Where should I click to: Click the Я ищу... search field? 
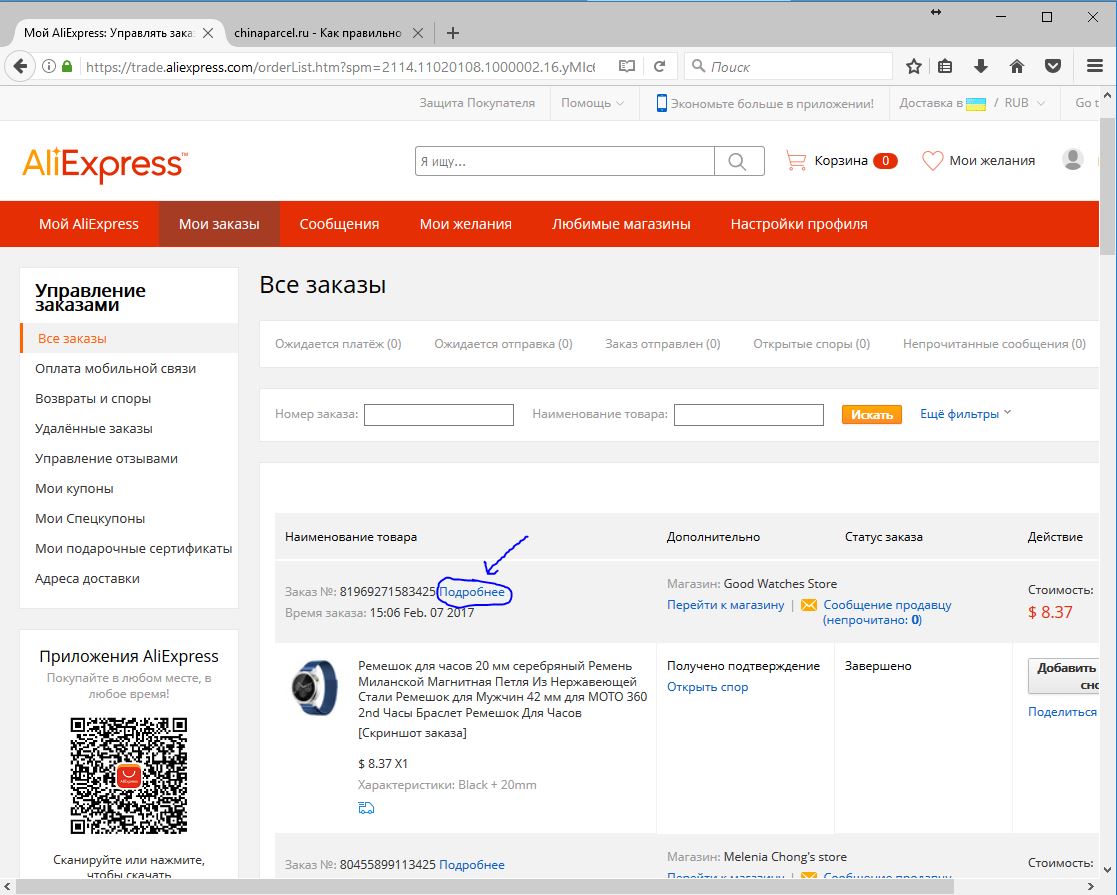pyautogui.click(x=565, y=161)
